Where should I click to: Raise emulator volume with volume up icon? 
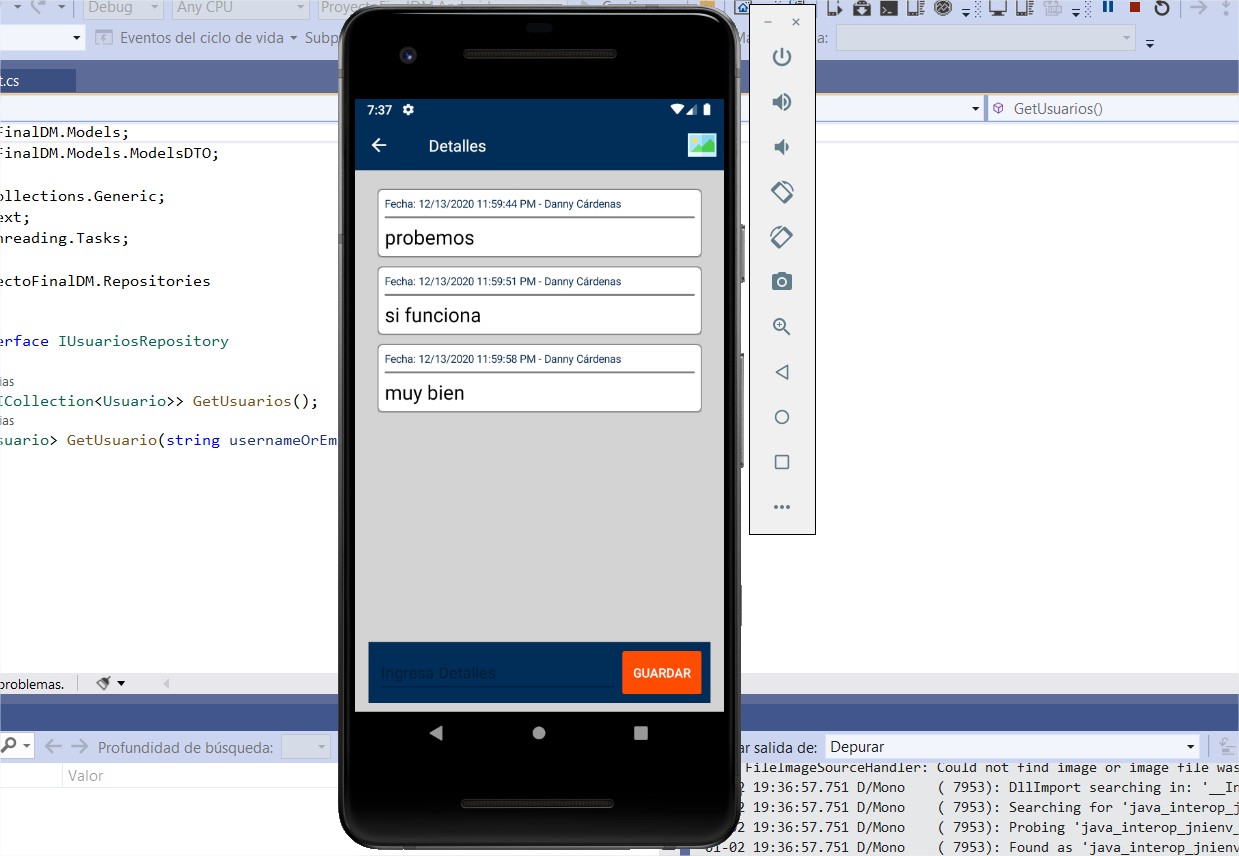[x=781, y=101]
